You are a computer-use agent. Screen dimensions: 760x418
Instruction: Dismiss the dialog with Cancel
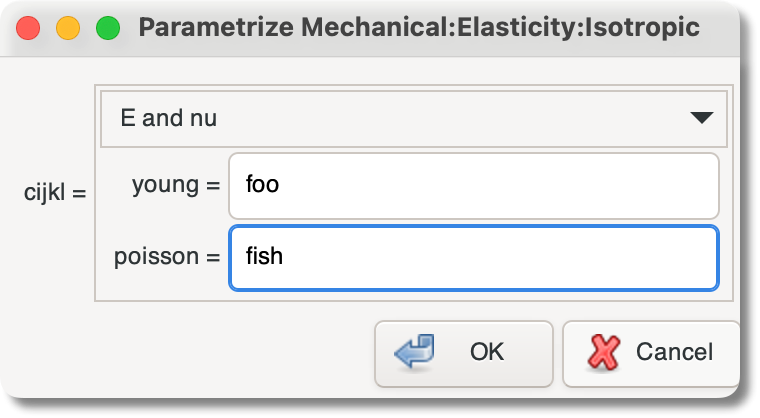point(651,352)
